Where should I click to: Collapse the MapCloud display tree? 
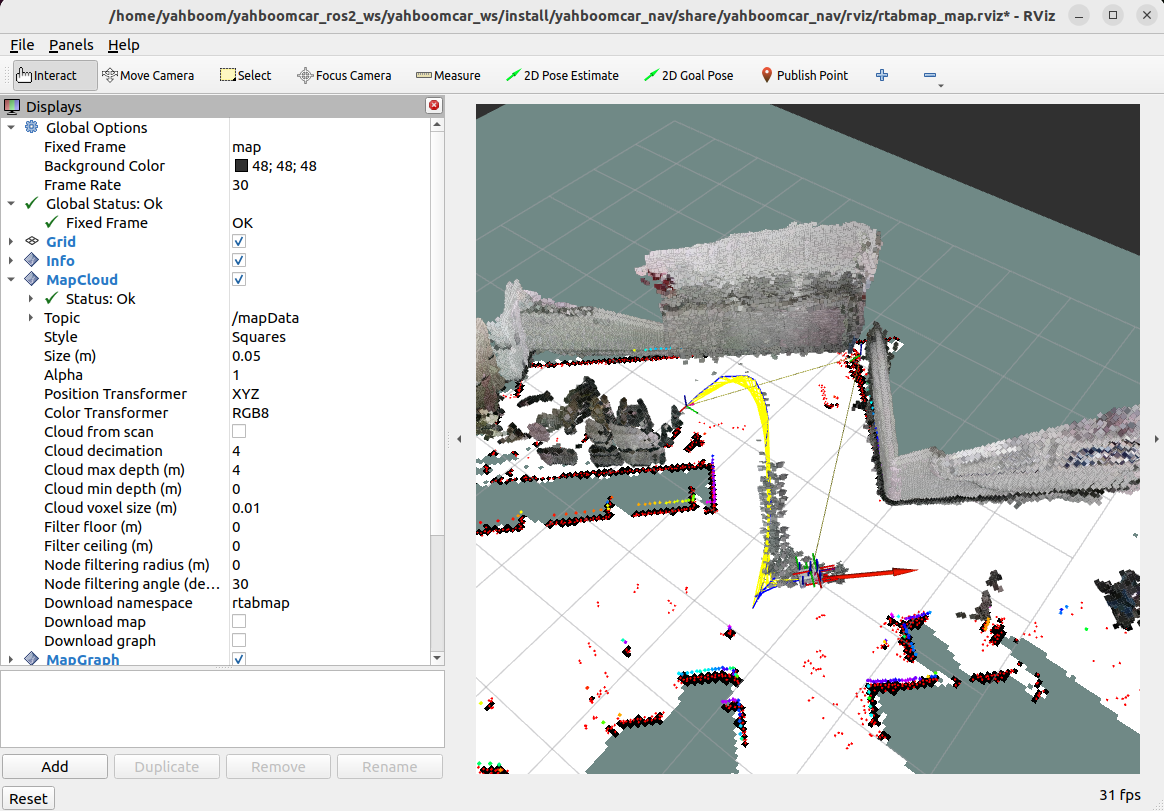coord(11,280)
